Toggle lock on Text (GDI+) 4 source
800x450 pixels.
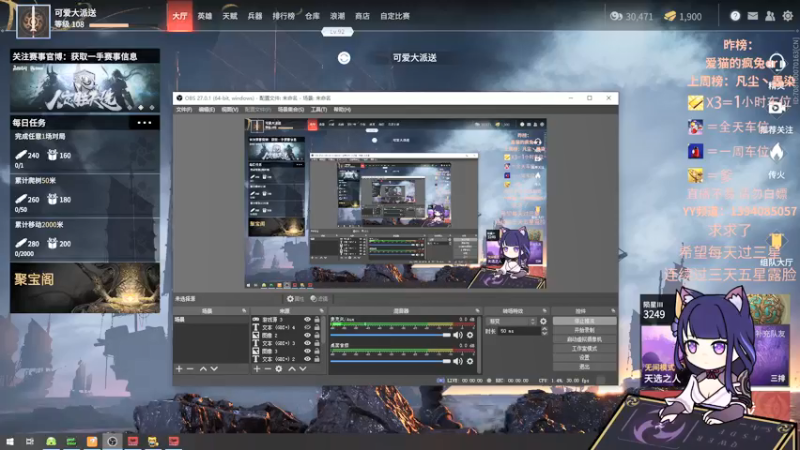pos(317,328)
